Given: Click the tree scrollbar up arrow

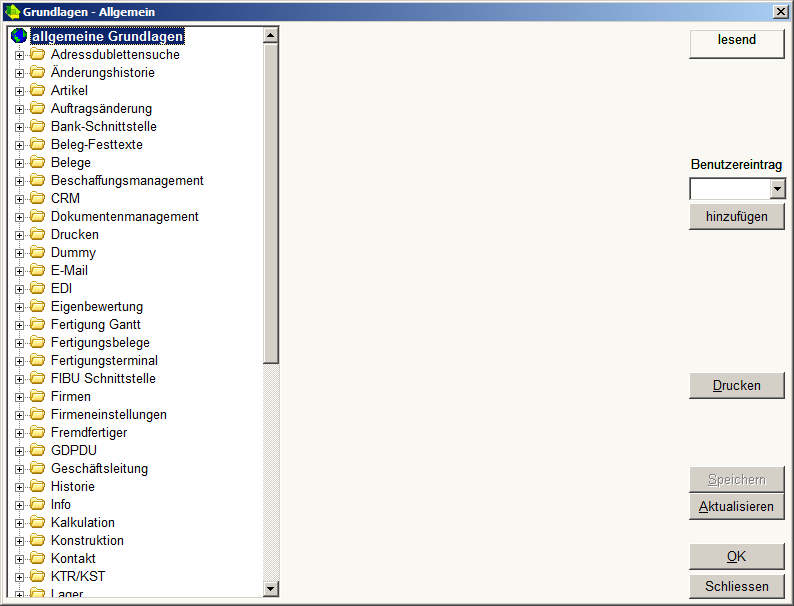Looking at the screenshot, I should [270, 35].
